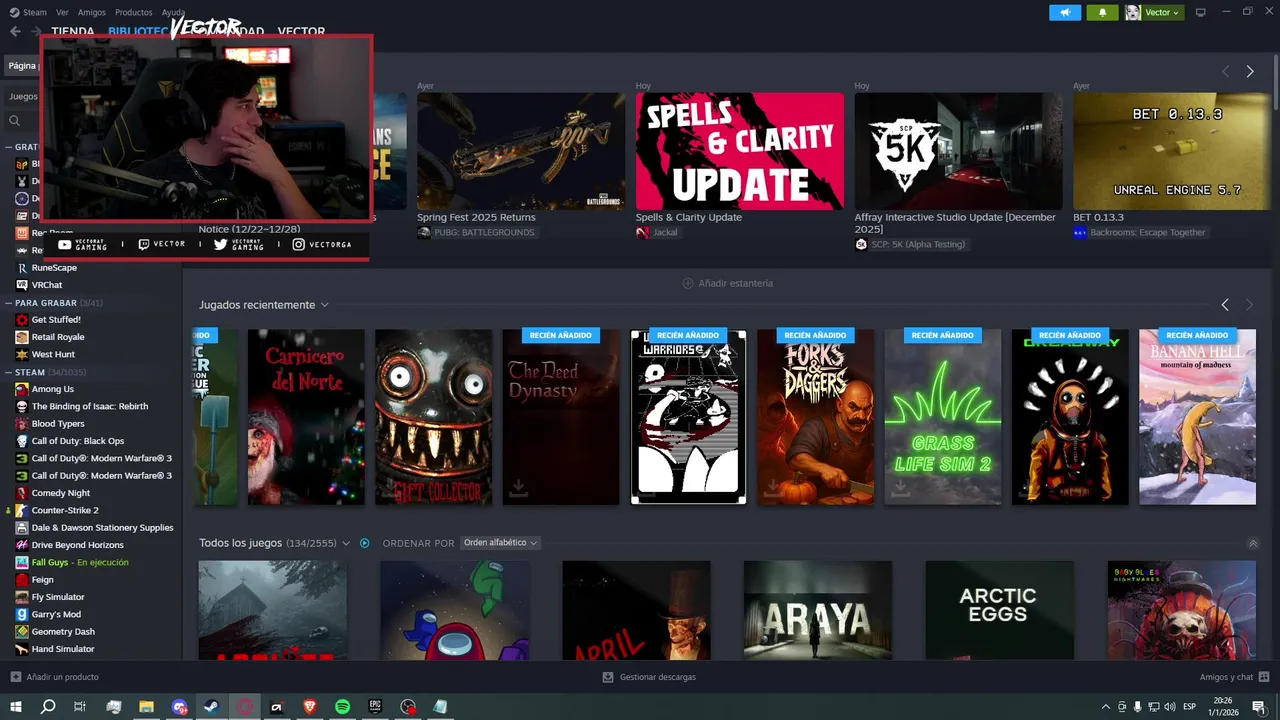This screenshot has height=720, width=1280.
Task: Open Affray Interactive Studio Update news
Action: click(958, 151)
